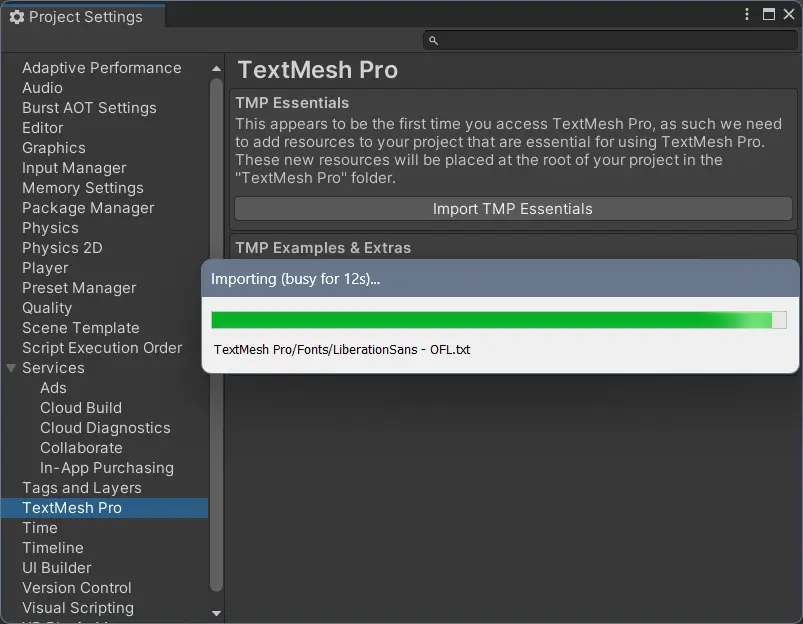The height and width of the screenshot is (624, 803).
Task: Click the sidebar scroll down arrow
Action: (x=216, y=613)
